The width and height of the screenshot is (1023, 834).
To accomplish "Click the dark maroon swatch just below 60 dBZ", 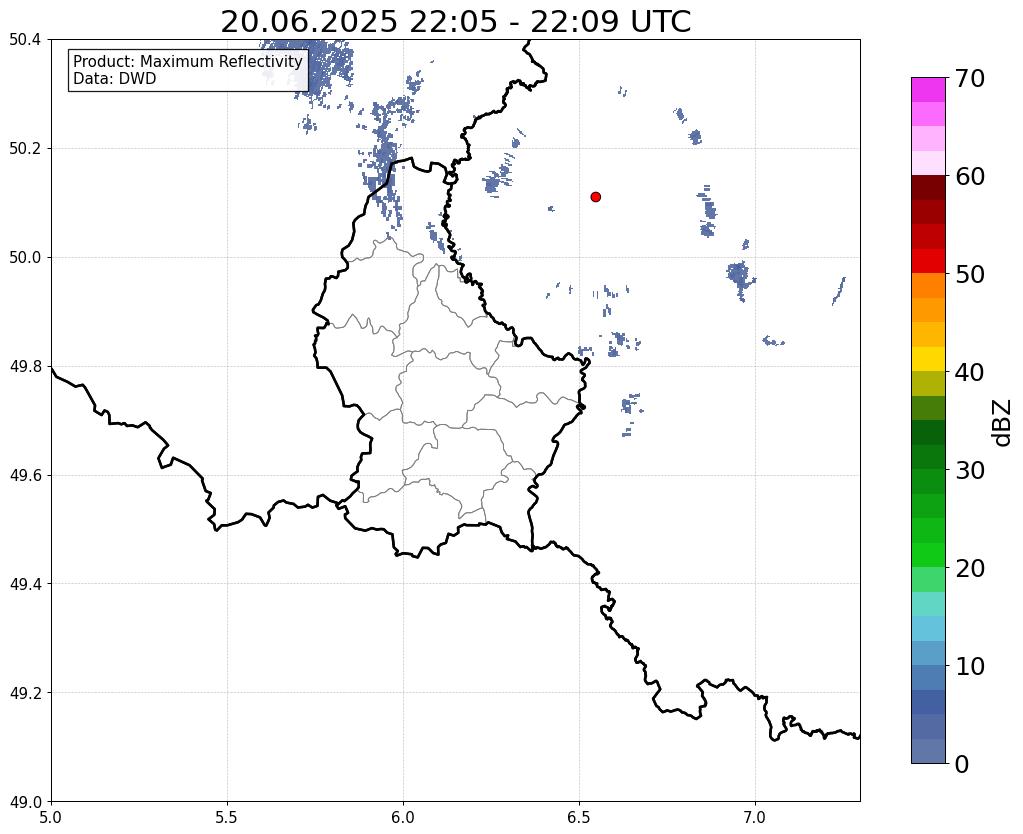I will [x=928, y=188].
